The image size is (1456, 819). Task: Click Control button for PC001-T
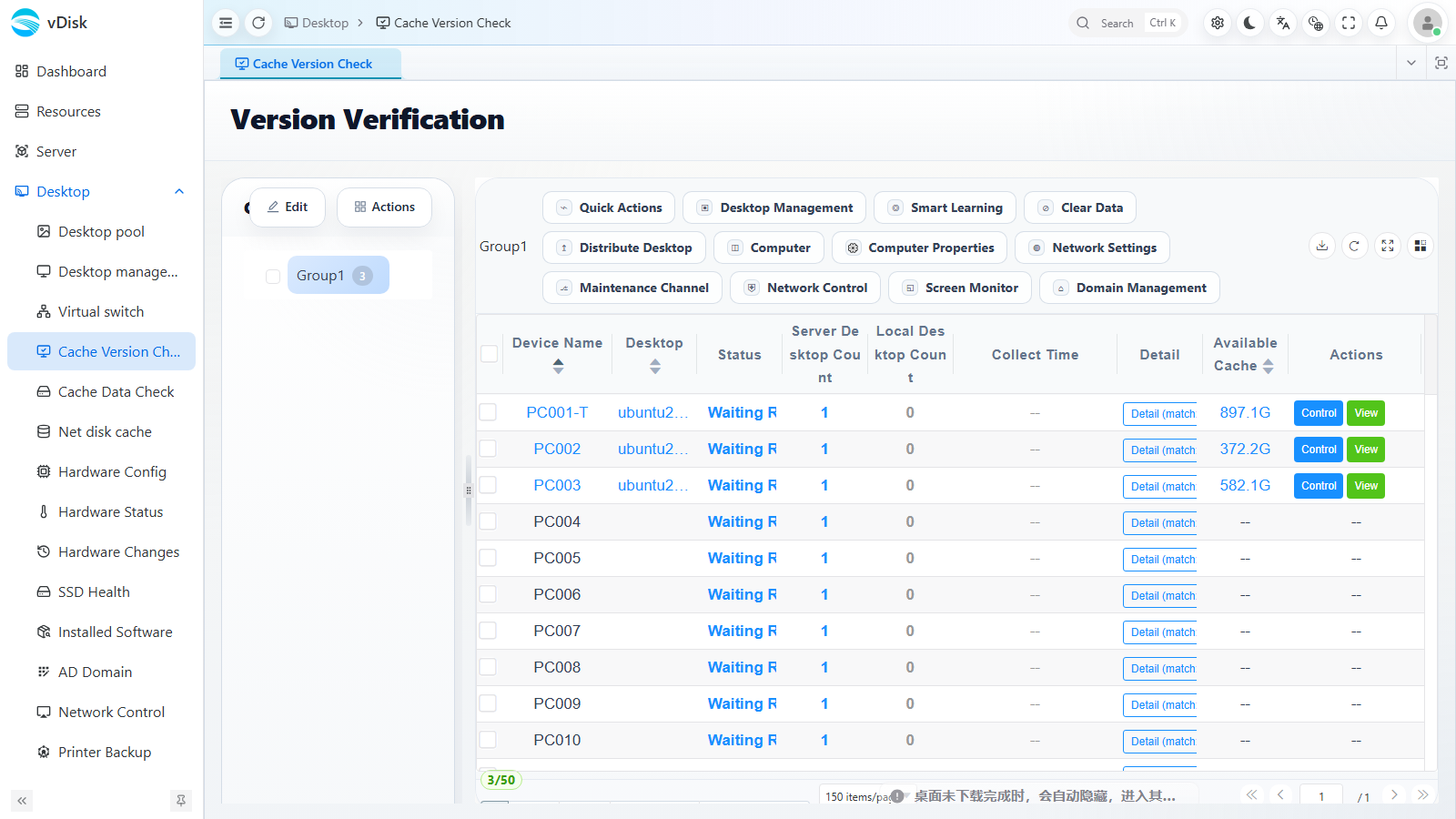(x=1319, y=413)
